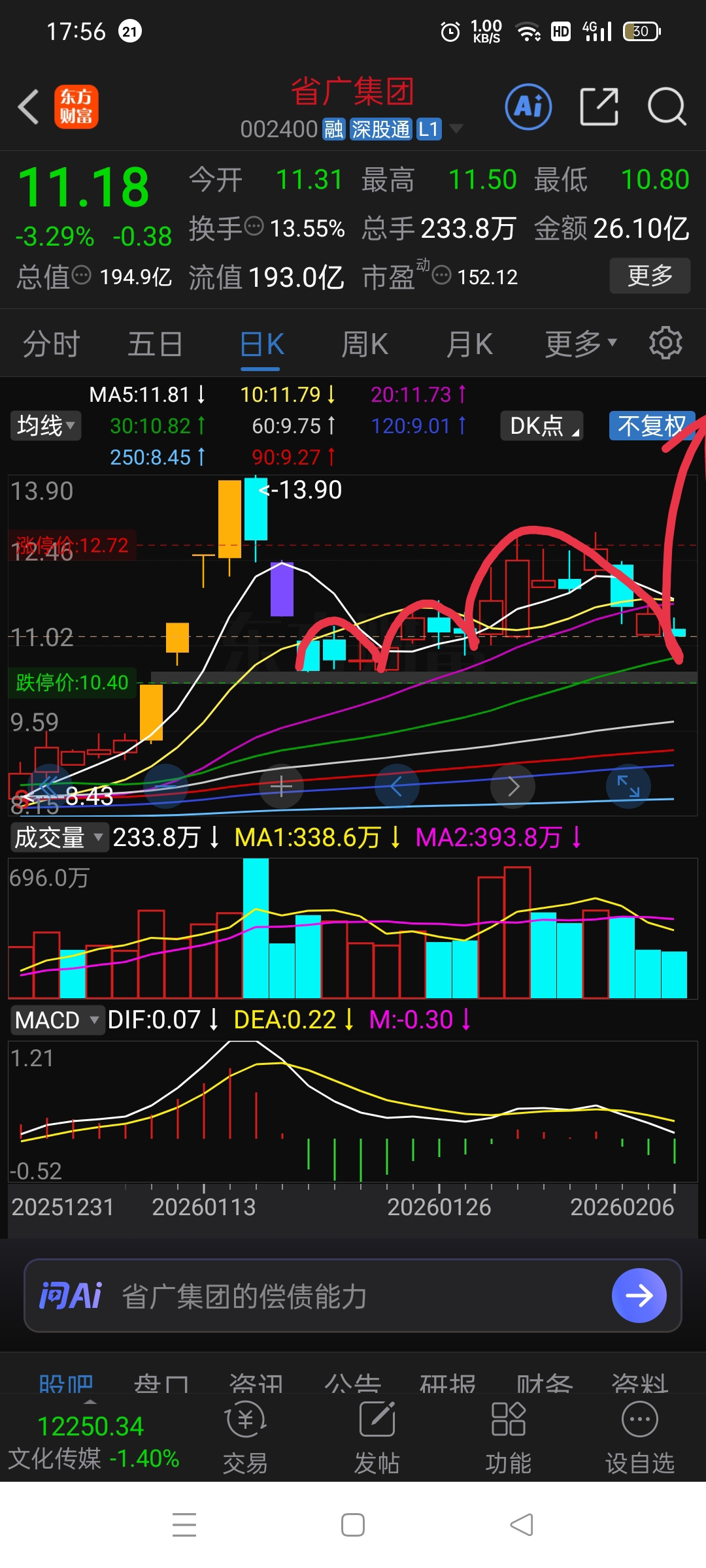
Task: Tap the 跌停价:10.40 label
Action: pos(72,682)
